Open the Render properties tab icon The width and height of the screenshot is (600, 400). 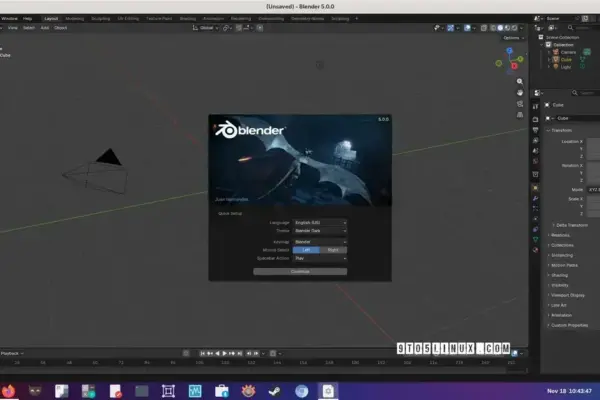(535, 120)
